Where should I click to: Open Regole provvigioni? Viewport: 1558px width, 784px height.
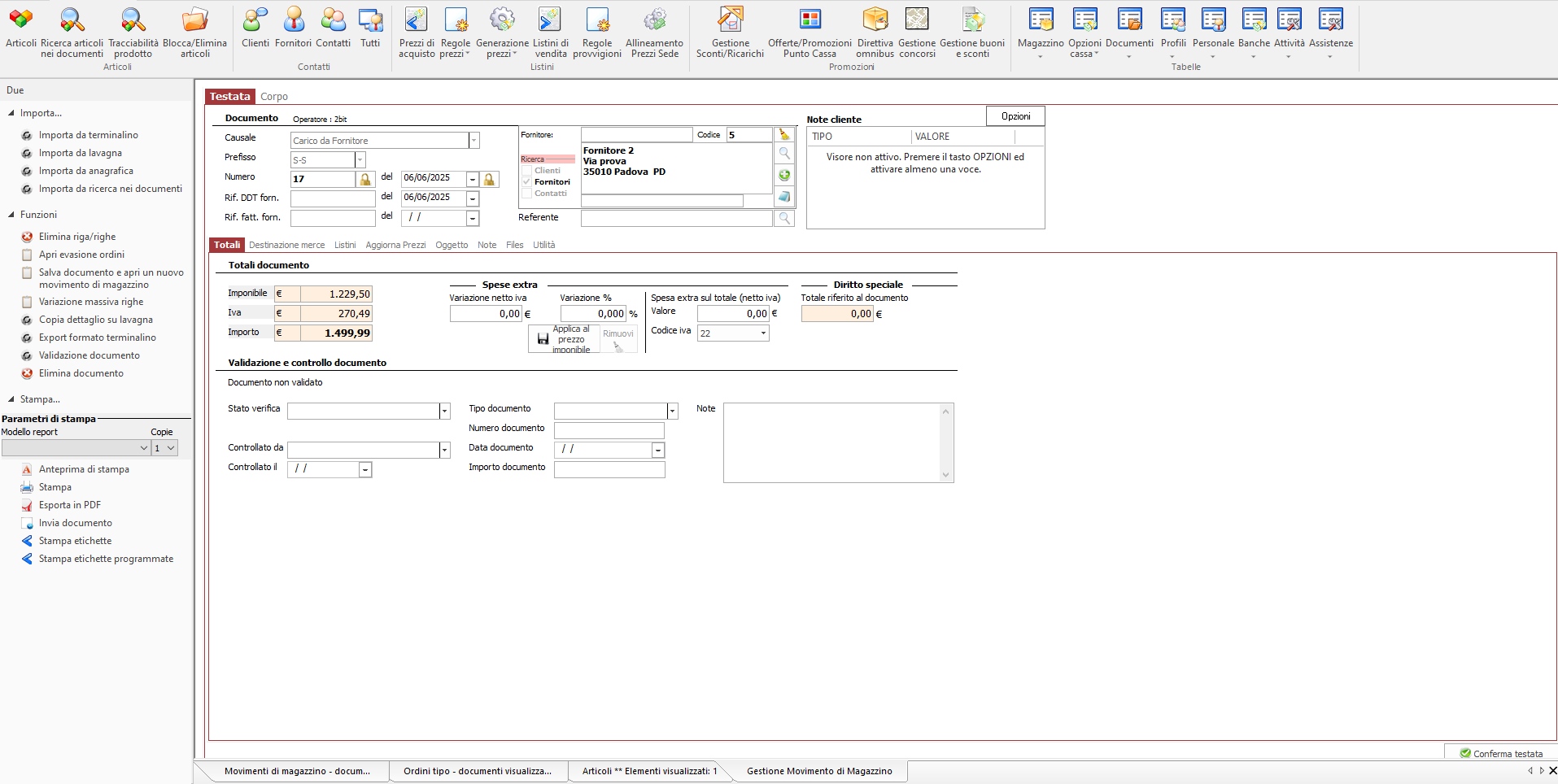pos(597,33)
